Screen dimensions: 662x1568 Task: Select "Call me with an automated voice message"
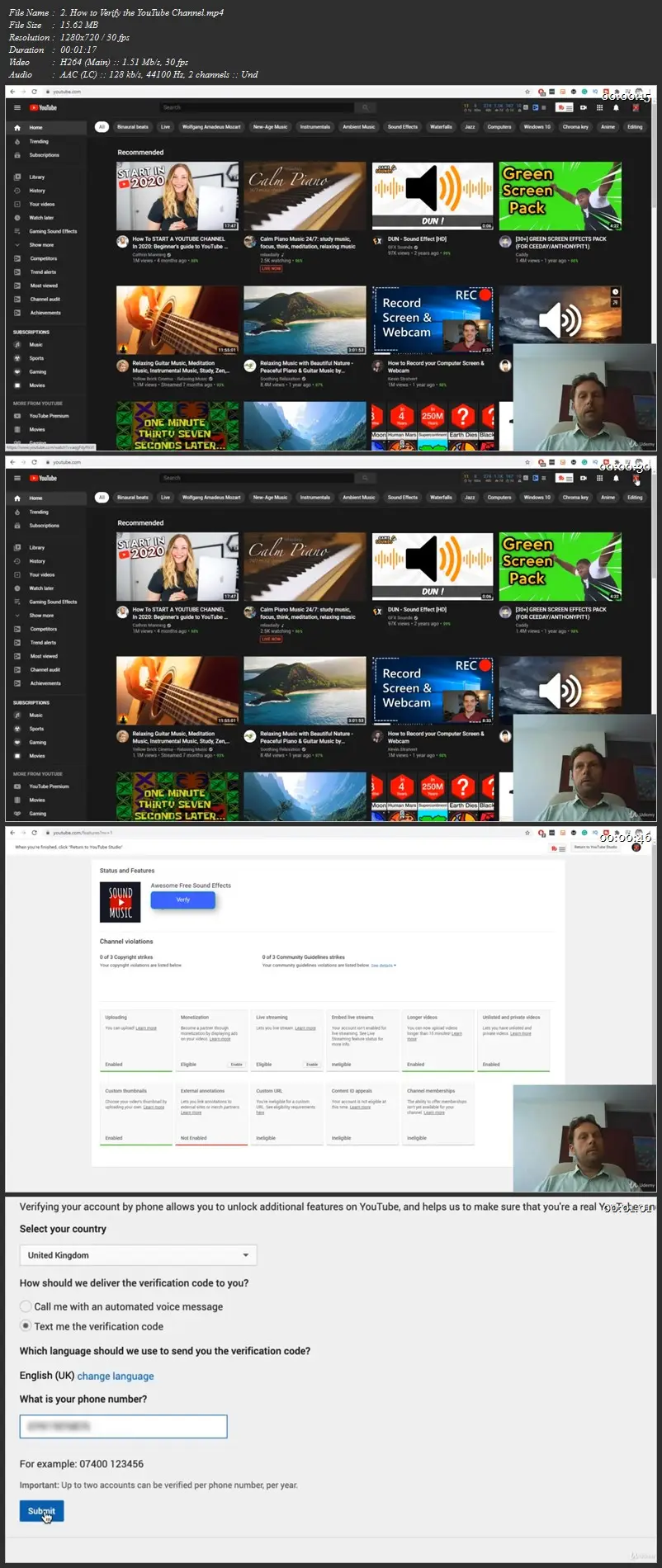26,1306
